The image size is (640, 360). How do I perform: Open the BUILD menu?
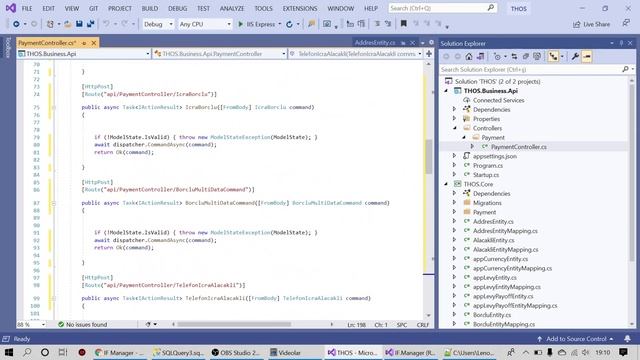click(x=150, y=9)
